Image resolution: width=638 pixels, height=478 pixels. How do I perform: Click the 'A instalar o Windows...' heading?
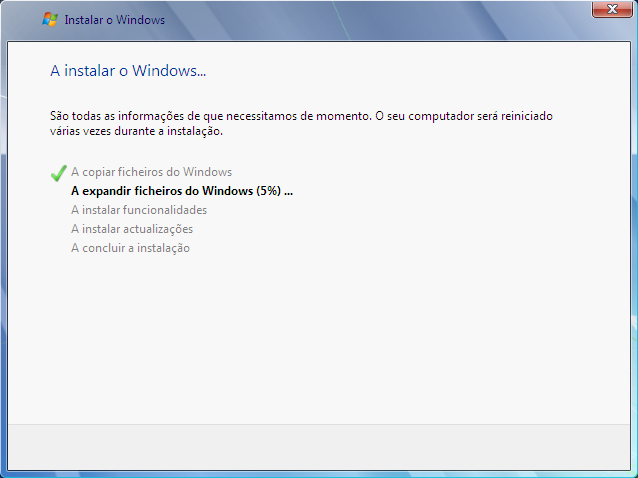click(x=128, y=71)
